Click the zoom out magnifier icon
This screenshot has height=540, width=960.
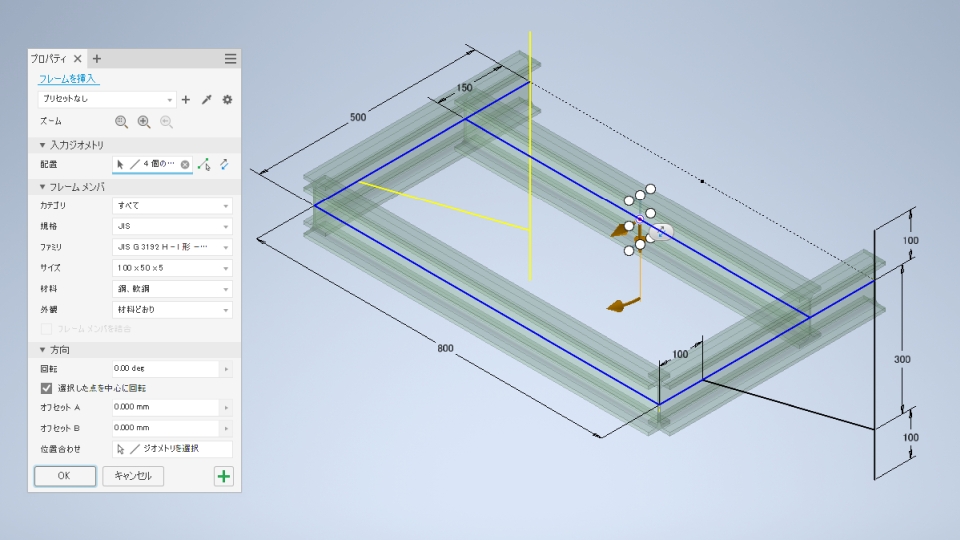121,122
